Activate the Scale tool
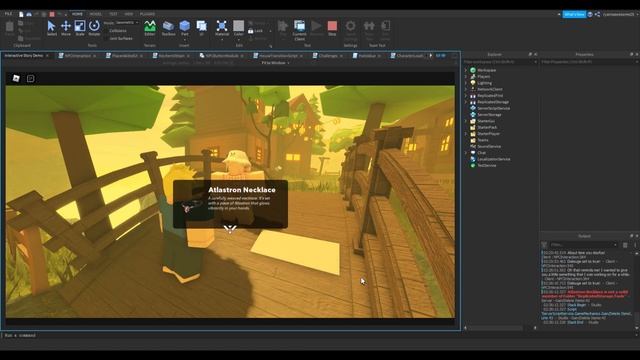The image size is (640, 360). click(80, 28)
